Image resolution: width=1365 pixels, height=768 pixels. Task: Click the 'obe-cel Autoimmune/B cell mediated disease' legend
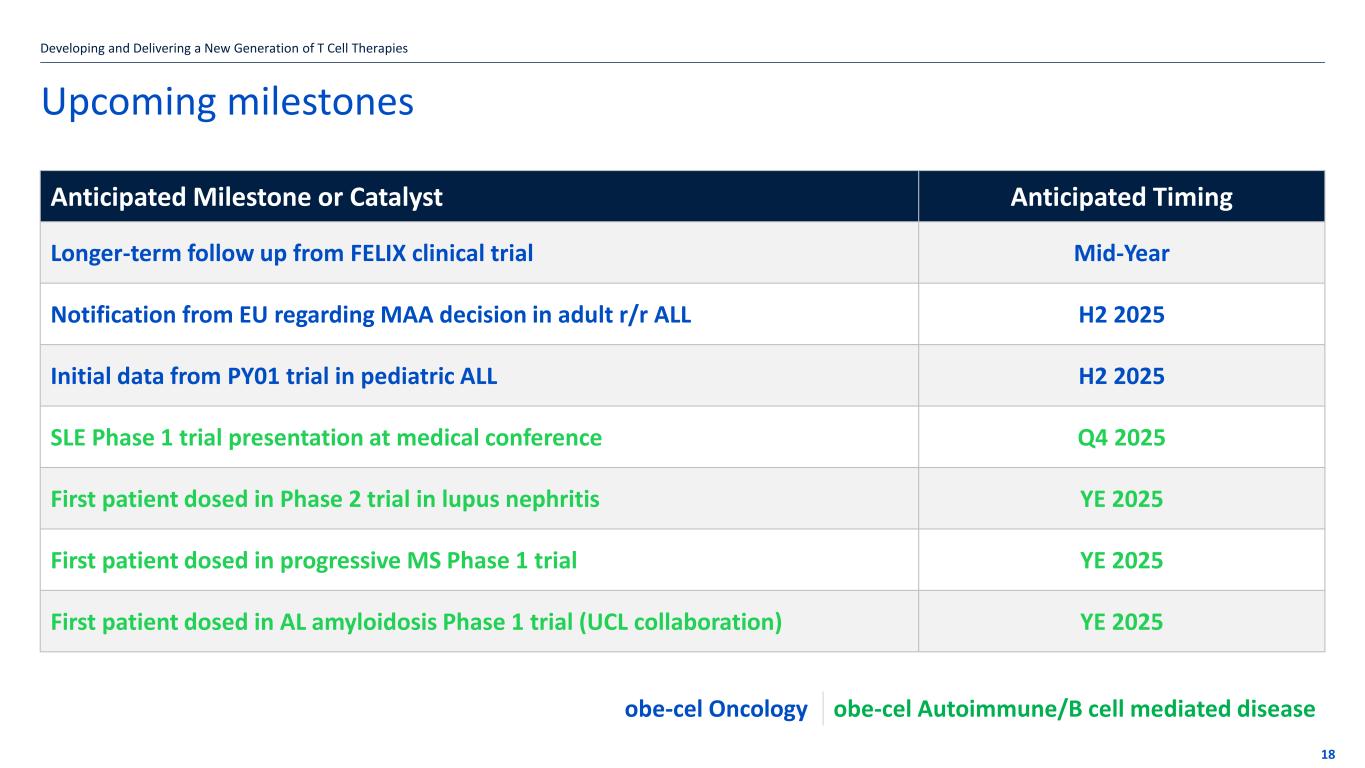pyautogui.click(x=1074, y=709)
